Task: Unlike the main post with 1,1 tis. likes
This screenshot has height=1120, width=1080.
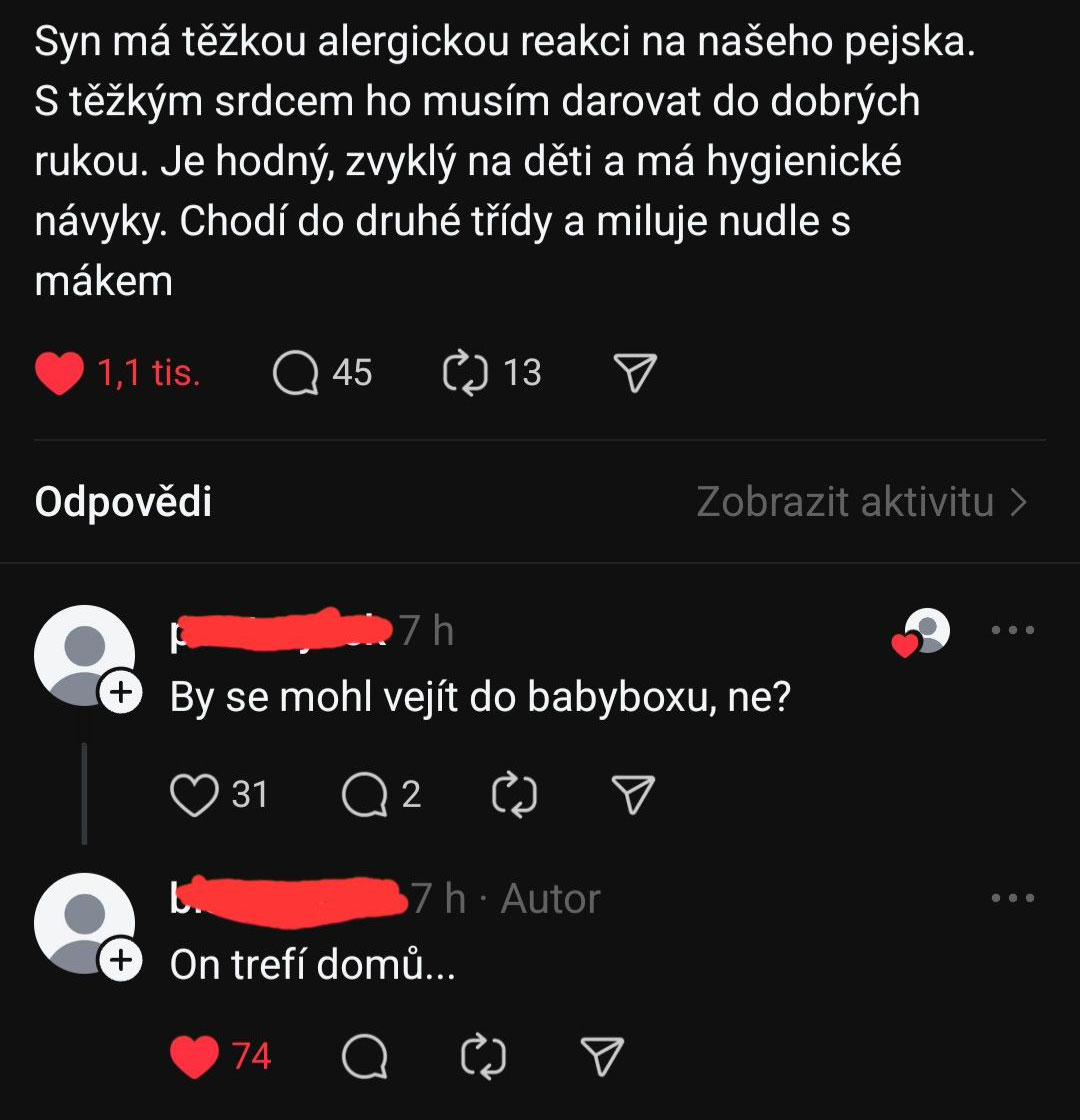Action: coord(60,374)
